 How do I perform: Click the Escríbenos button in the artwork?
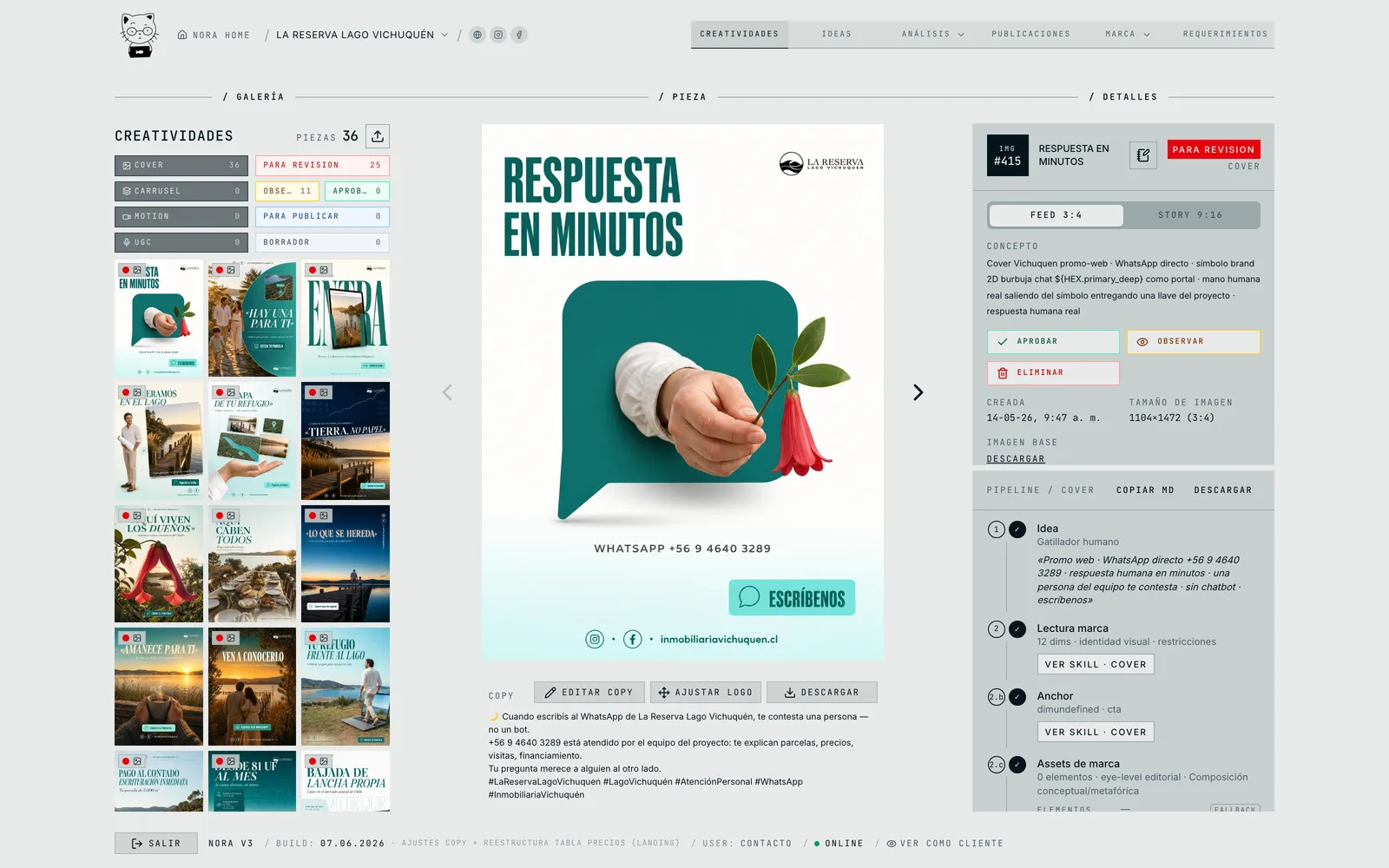coord(792,598)
